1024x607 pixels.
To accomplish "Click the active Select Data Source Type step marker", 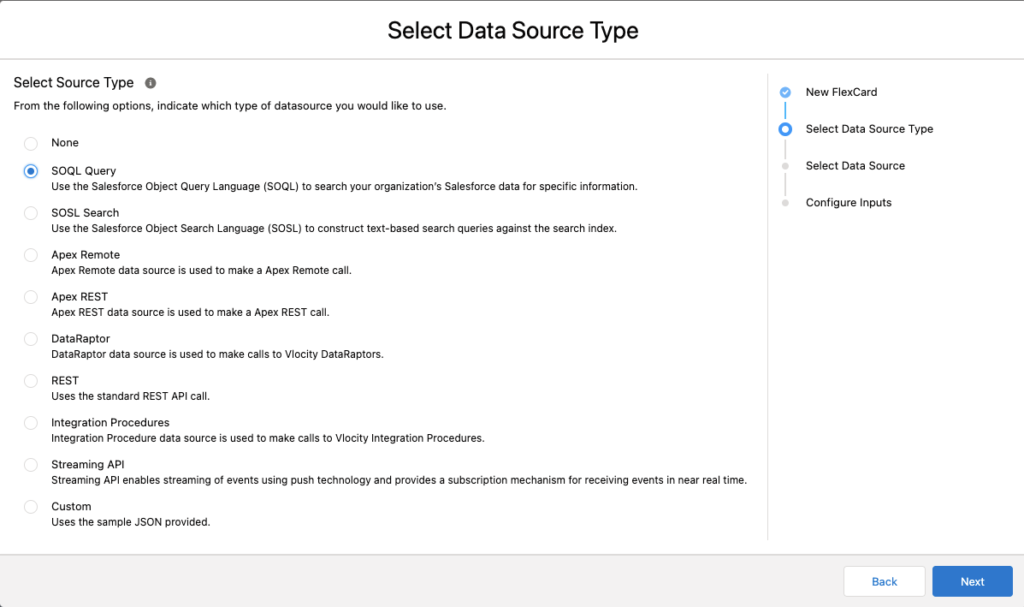I will click(x=785, y=129).
